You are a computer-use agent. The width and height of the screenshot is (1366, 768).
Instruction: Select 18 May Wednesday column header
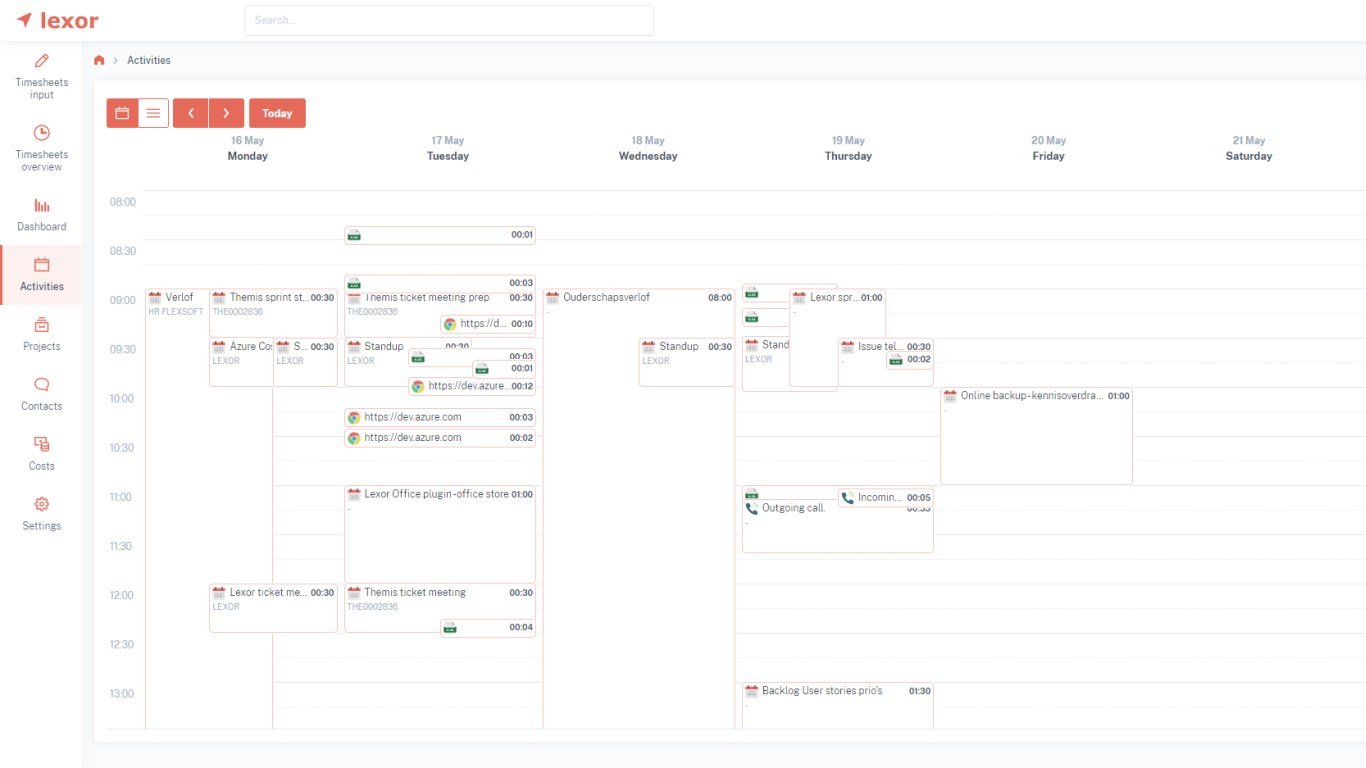coord(648,148)
